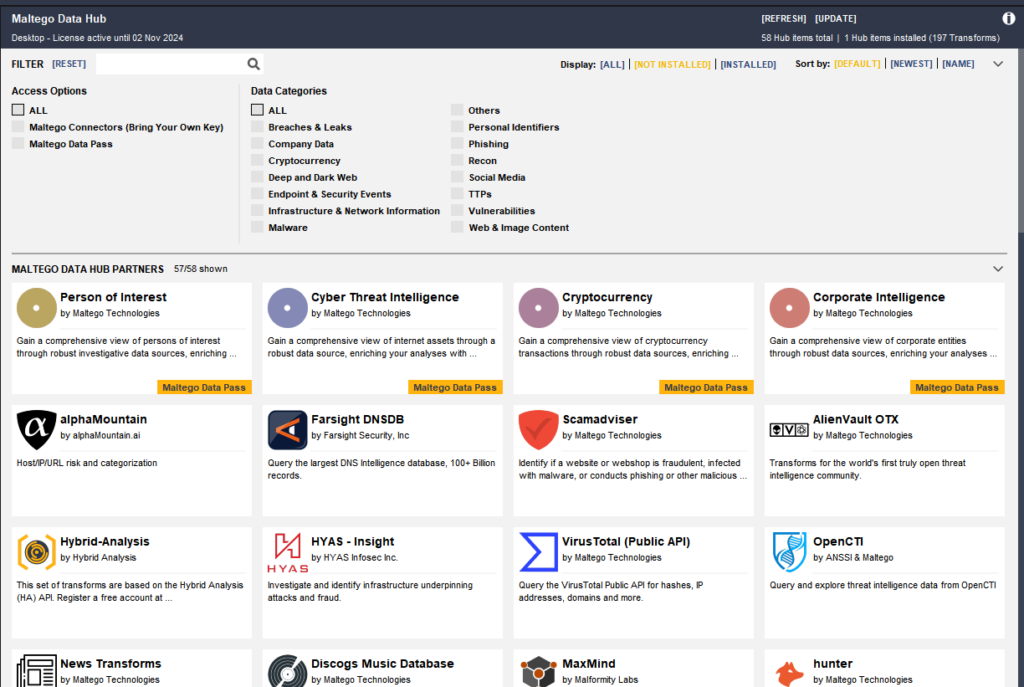The image size is (1024, 687).
Task: Enable the Deep and Dark Web category
Action: click(257, 177)
